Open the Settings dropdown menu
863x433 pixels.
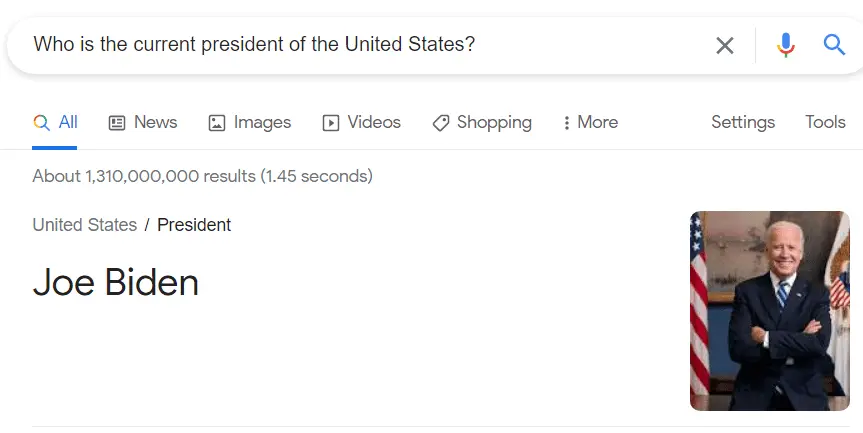coord(743,122)
